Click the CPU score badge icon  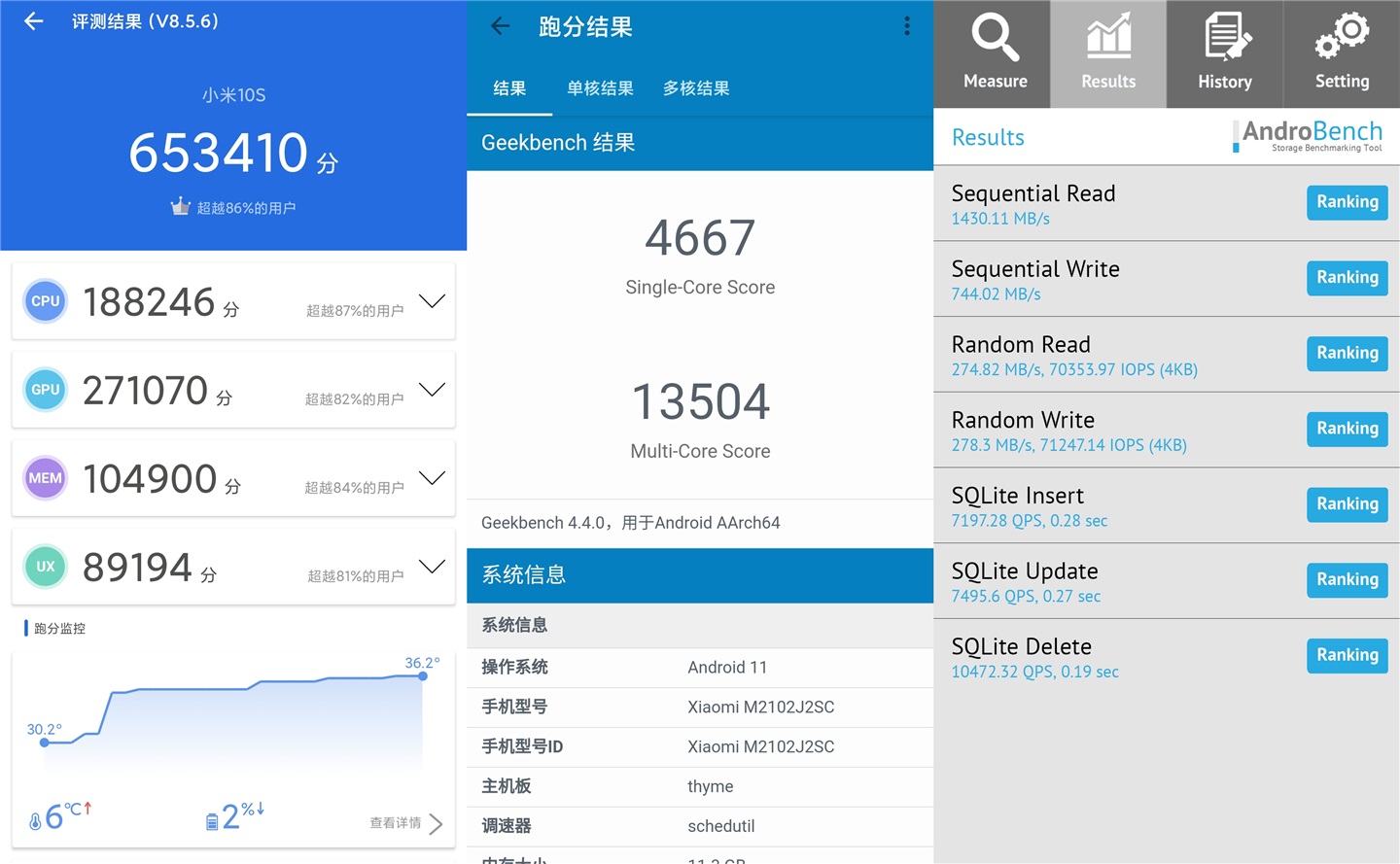point(45,301)
